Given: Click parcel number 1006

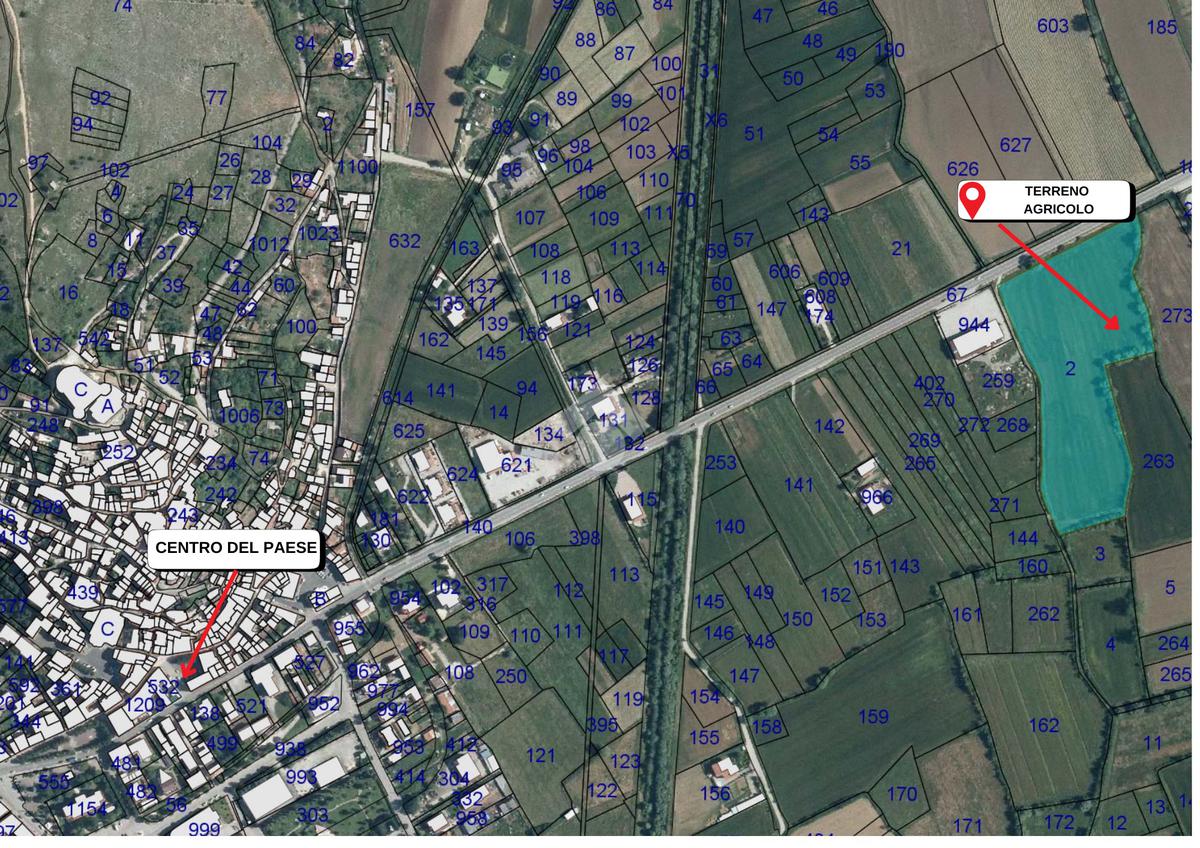Looking at the screenshot, I should [239, 415].
